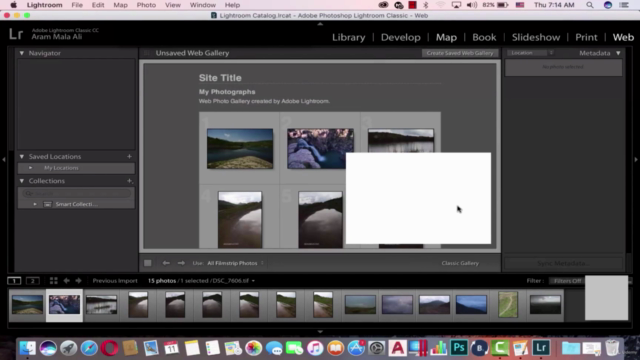Hide the right panel group arrow
The height and width of the screenshot is (360, 640).
pyautogui.click(x=636, y=160)
